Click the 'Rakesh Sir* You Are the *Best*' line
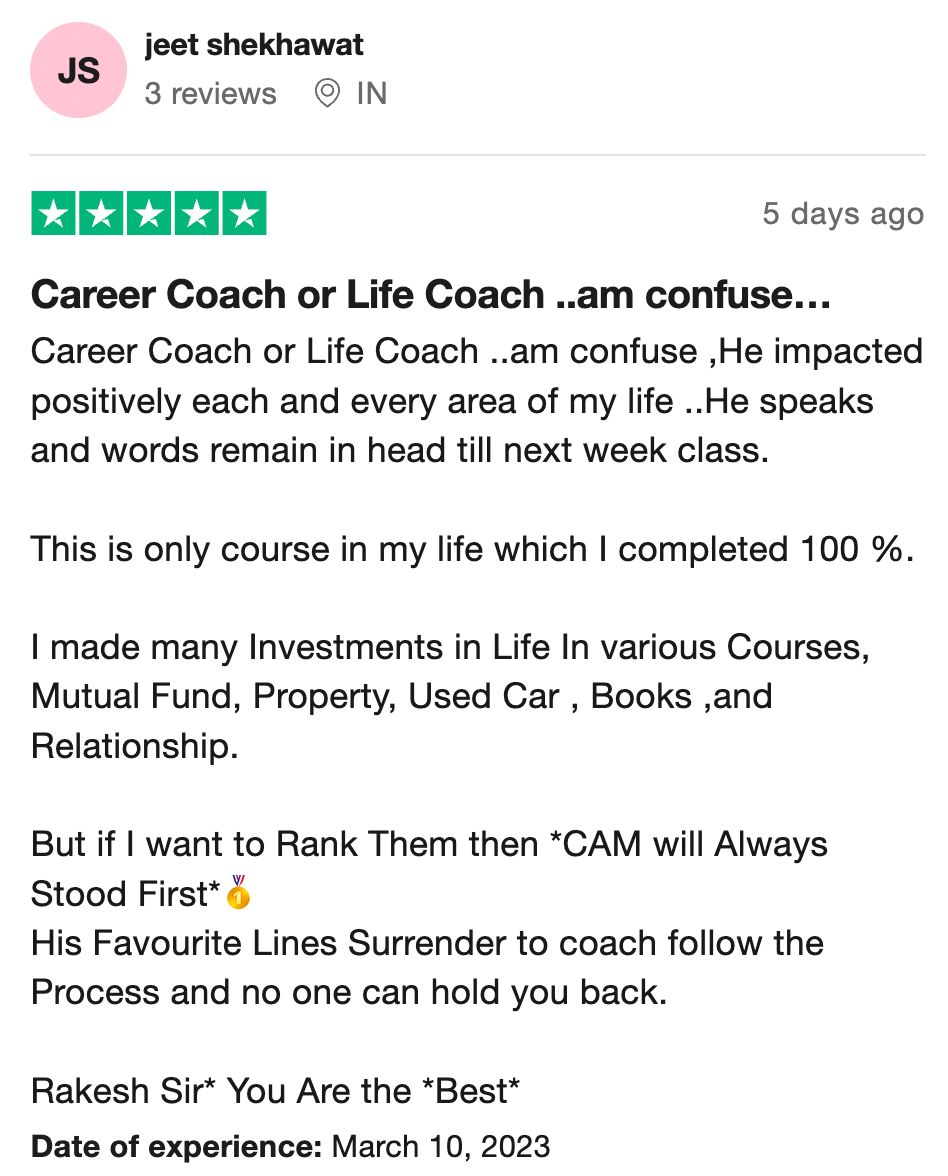Image resolution: width=948 pixels, height=1176 pixels. click(x=275, y=1090)
